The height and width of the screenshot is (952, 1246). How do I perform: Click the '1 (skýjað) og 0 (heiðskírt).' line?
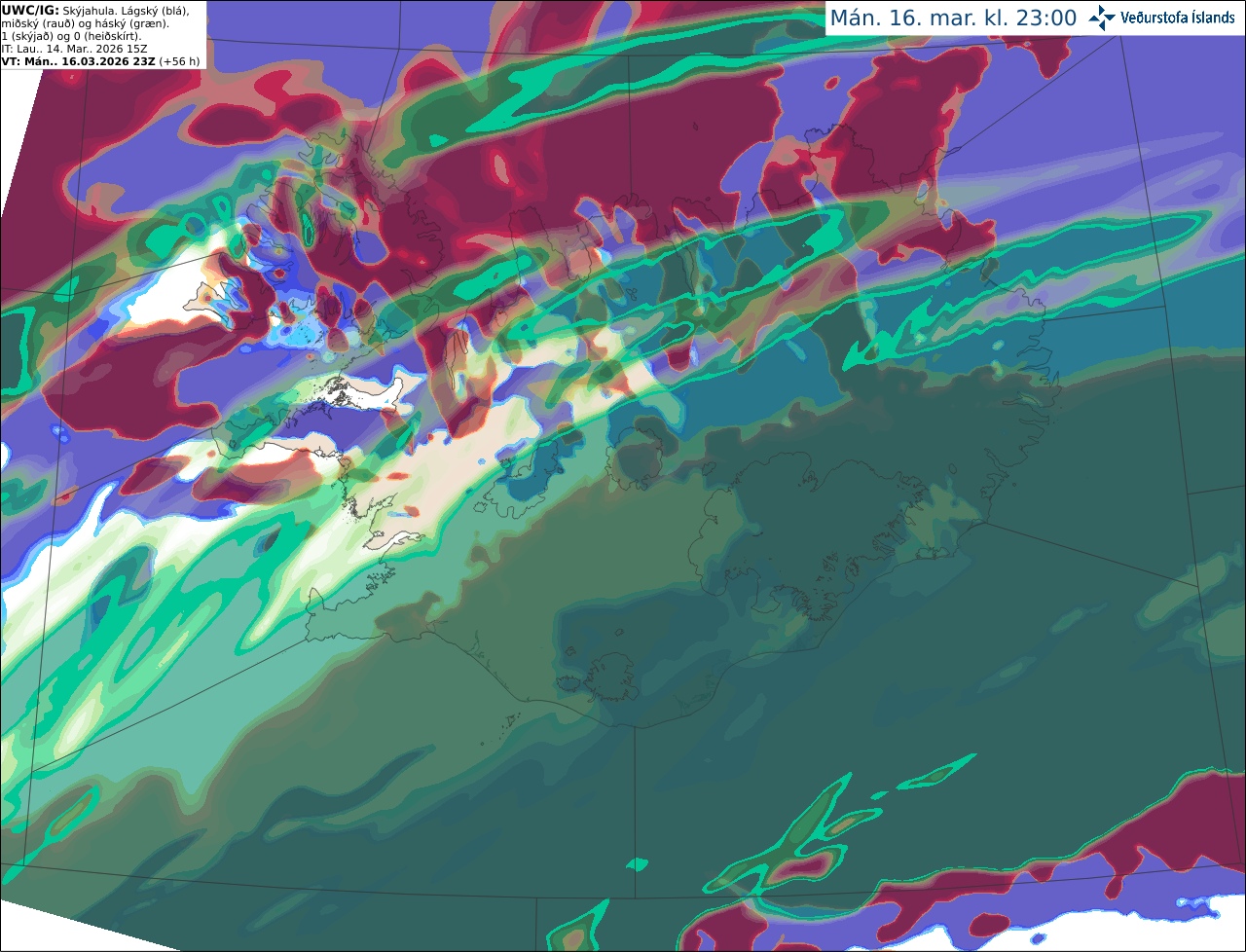pyautogui.click(x=71, y=36)
